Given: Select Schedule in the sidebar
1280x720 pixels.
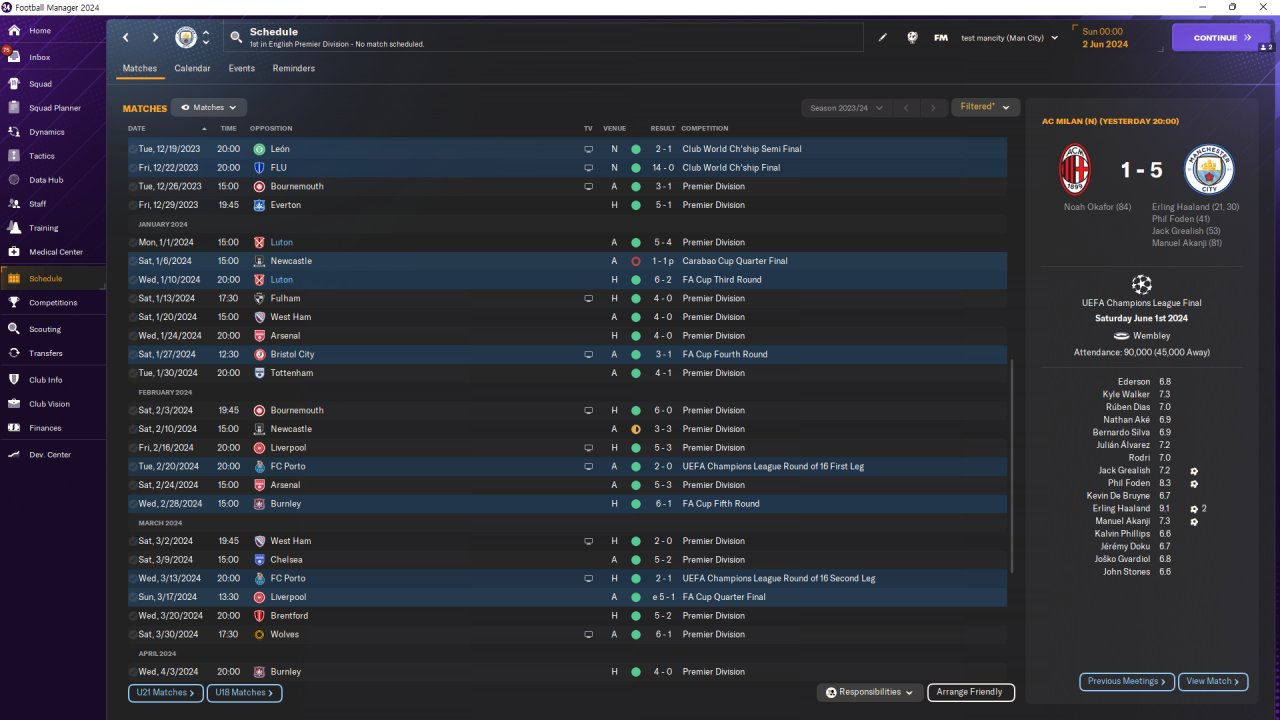Looking at the screenshot, I should pos(53,279).
